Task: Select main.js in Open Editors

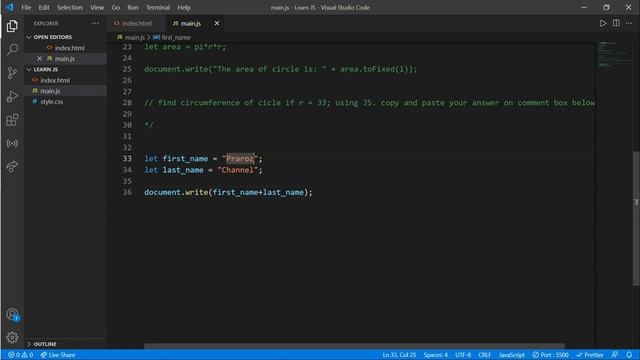Action: [65, 58]
